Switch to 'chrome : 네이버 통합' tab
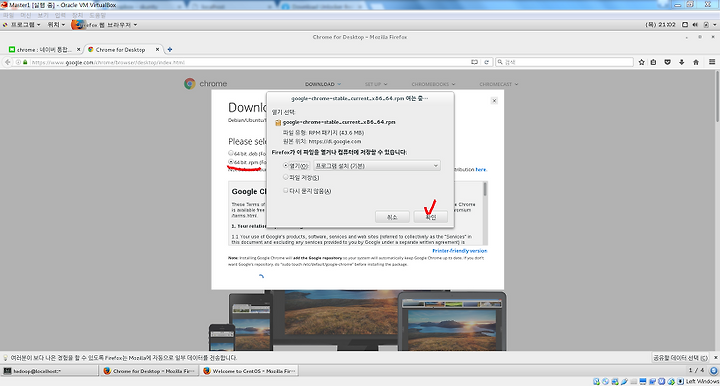Viewport: 720px width, 386px height. pyautogui.click(x=44, y=50)
